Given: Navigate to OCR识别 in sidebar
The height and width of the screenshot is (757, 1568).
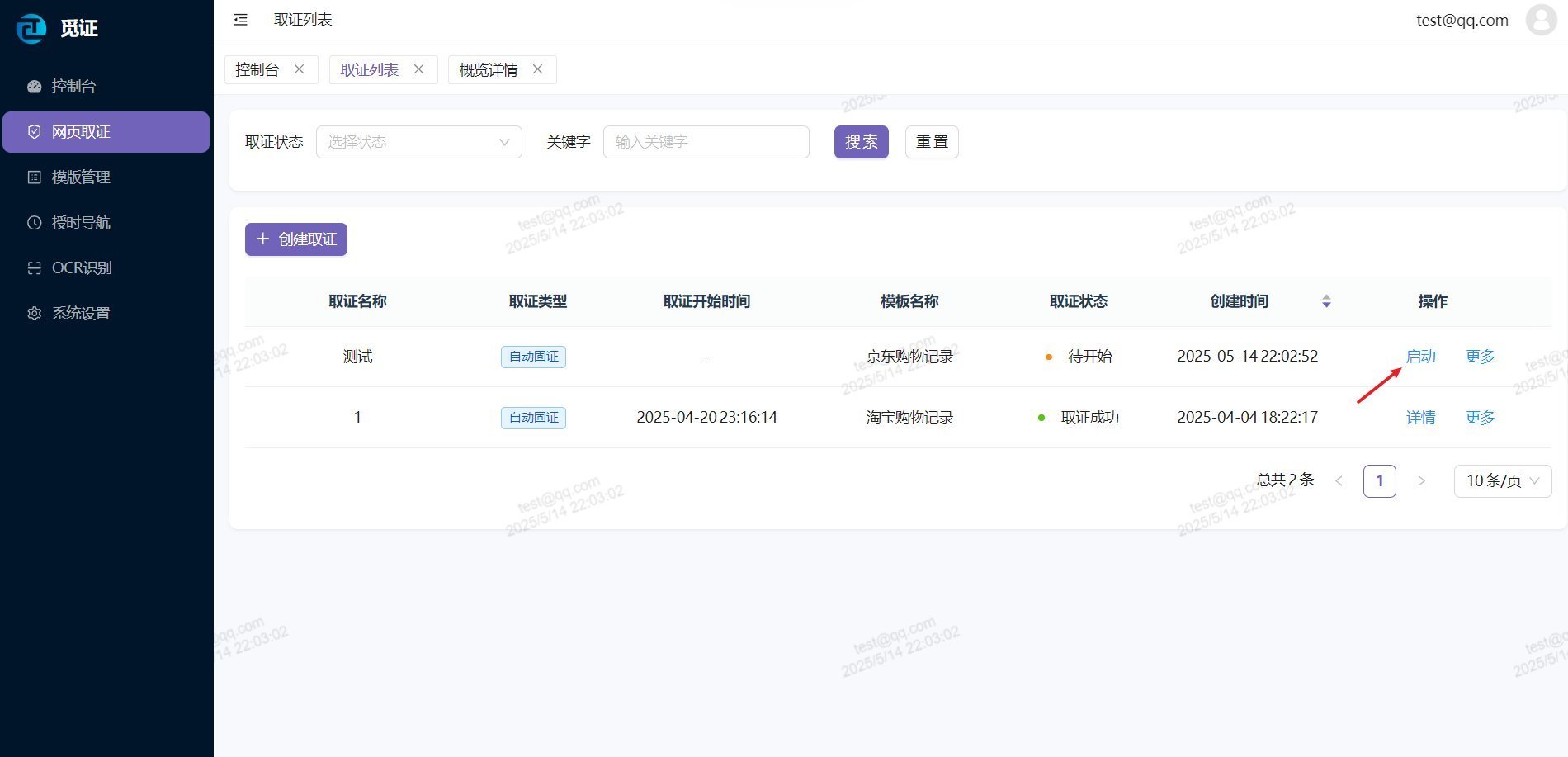Looking at the screenshot, I should [x=81, y=268].
